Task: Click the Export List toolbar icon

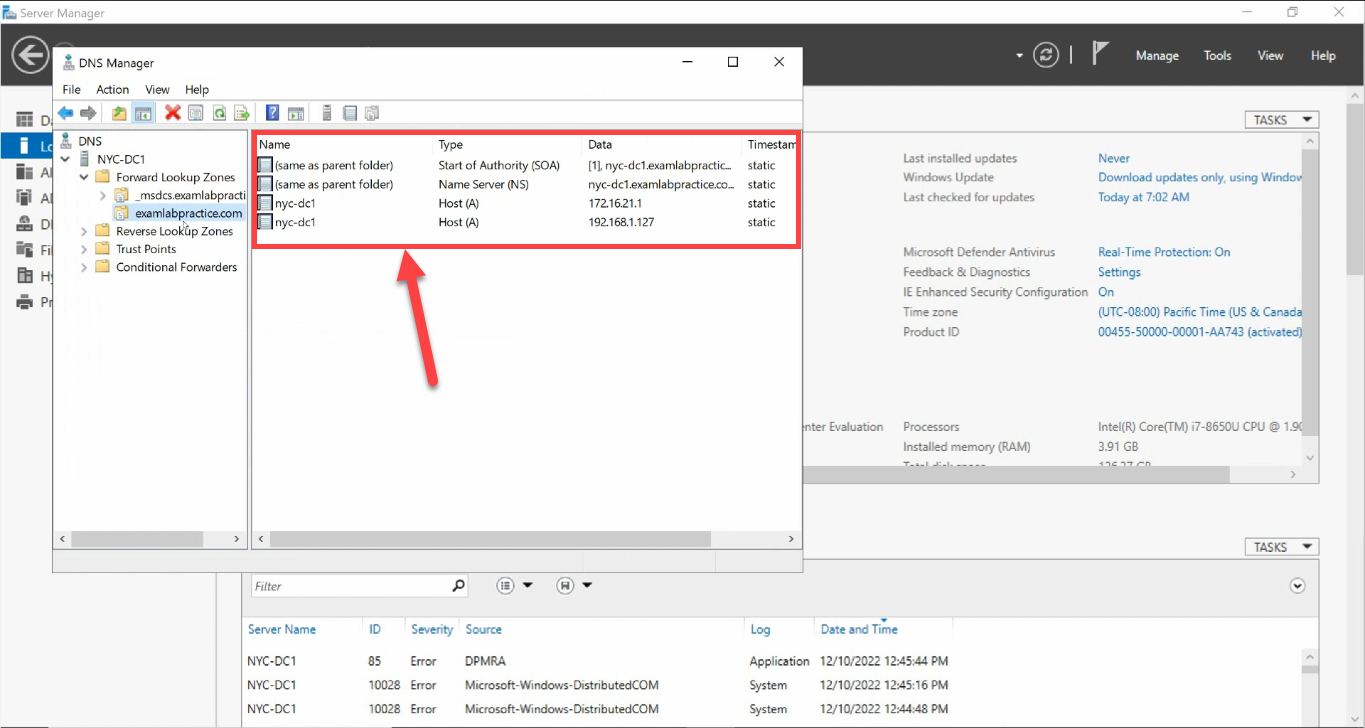Action: [242, 113]
